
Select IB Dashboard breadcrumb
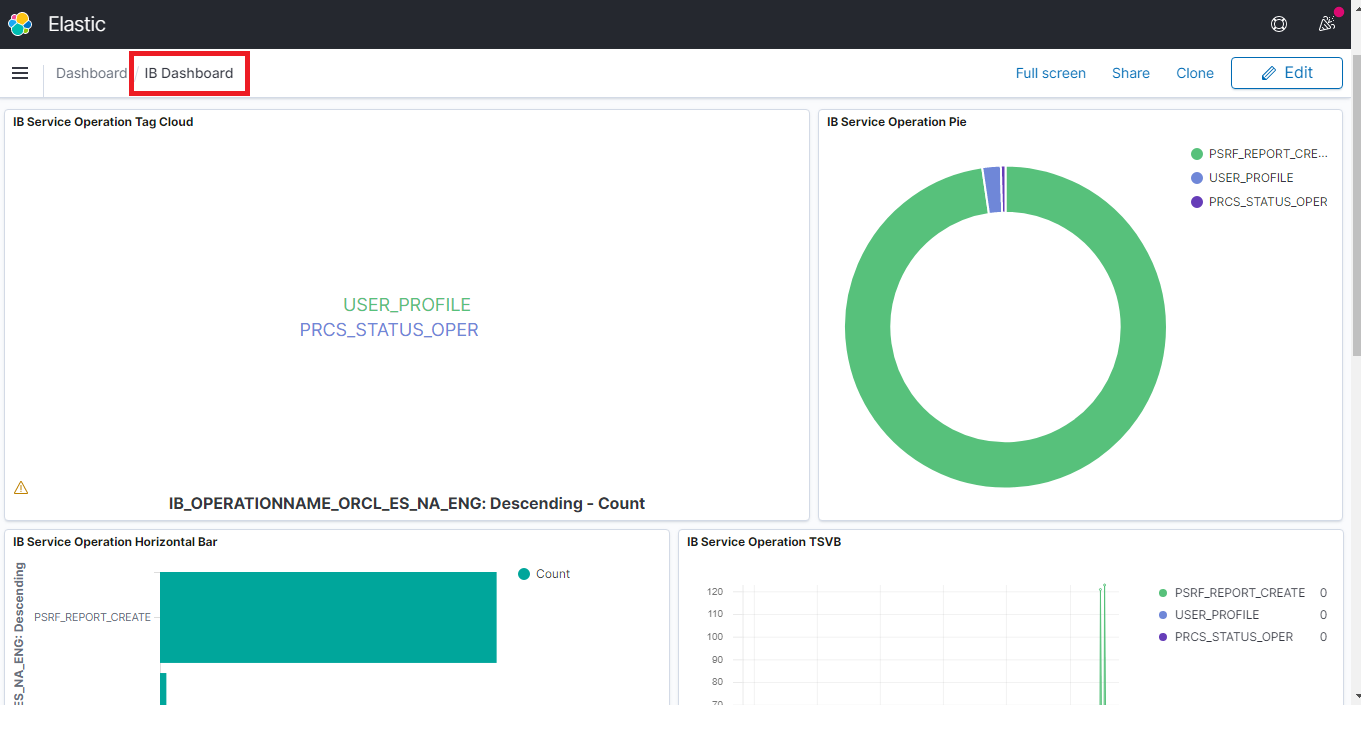(189, 73)
